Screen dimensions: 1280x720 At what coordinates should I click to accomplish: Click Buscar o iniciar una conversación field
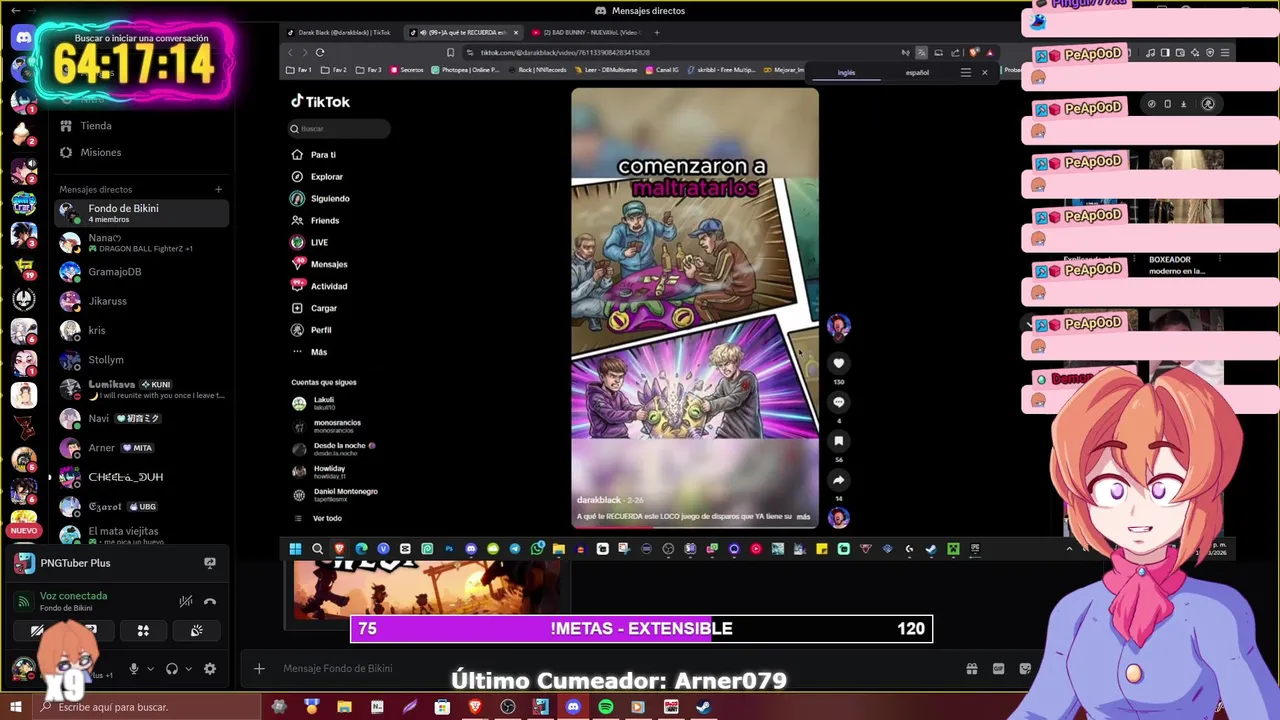(x=141, y=38)
